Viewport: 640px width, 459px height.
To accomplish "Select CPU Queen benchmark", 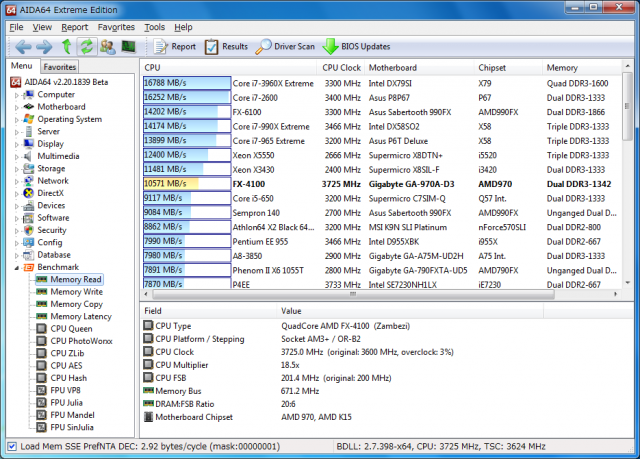I will [x=71, y=328].
